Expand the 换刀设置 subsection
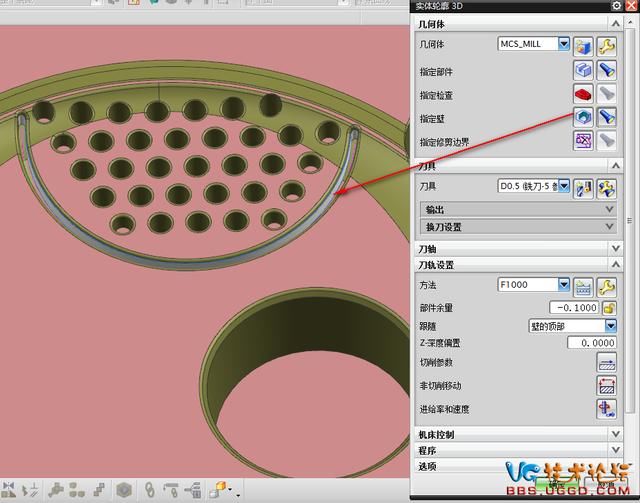 coord(610,227)
